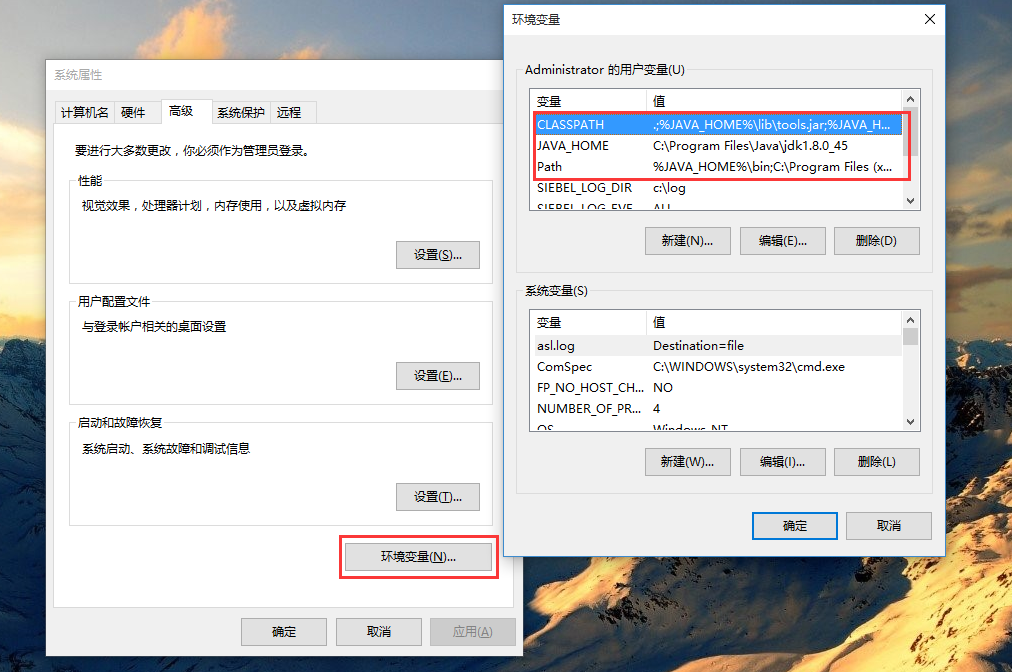
Task: Select the user Path variable row
Action: tap(718, 167)
